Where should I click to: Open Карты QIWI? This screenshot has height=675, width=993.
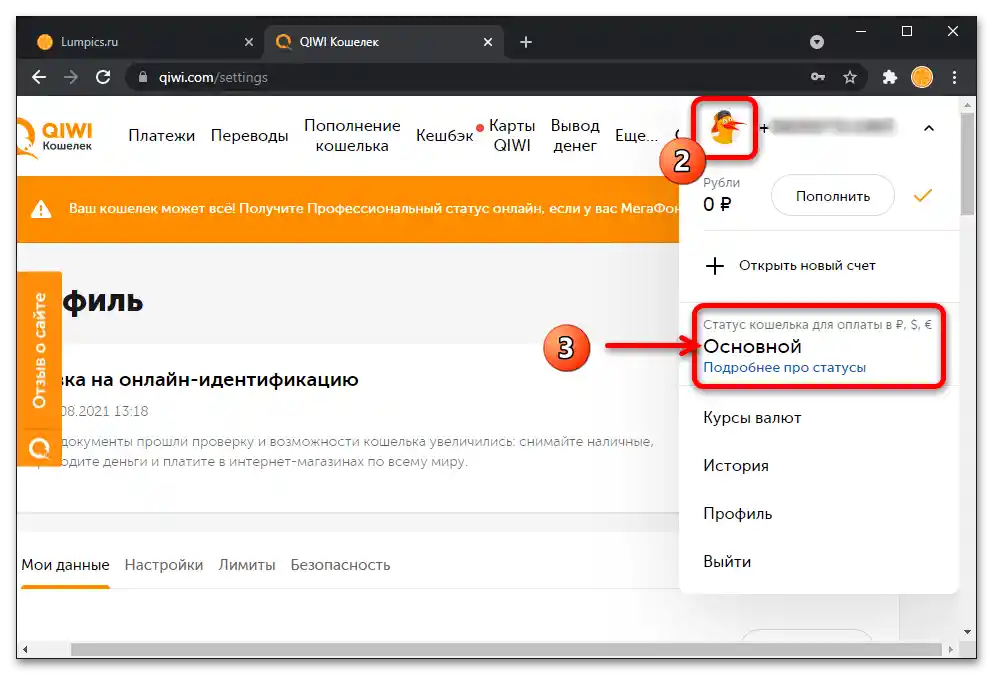[x=512, y=136]
